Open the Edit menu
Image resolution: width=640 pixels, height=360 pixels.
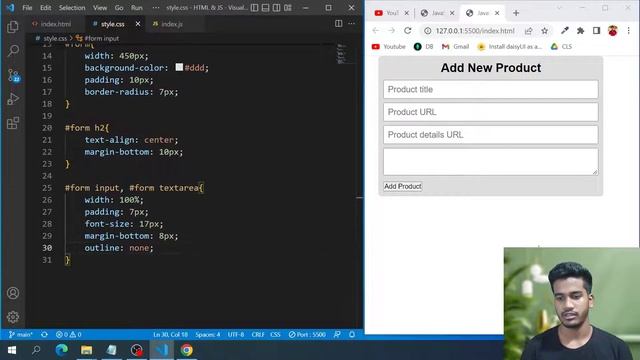pyautogui.click(x=46, y=8)
